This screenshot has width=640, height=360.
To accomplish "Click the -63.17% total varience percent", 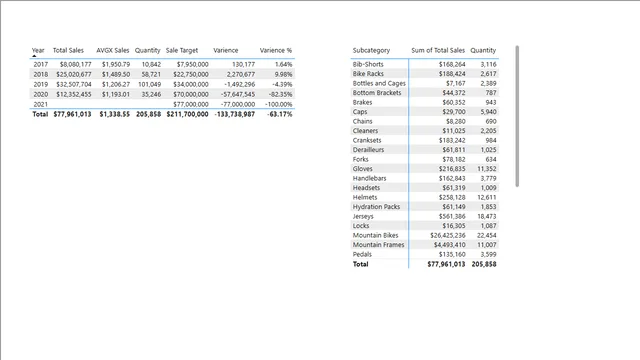I will (280, 114).
